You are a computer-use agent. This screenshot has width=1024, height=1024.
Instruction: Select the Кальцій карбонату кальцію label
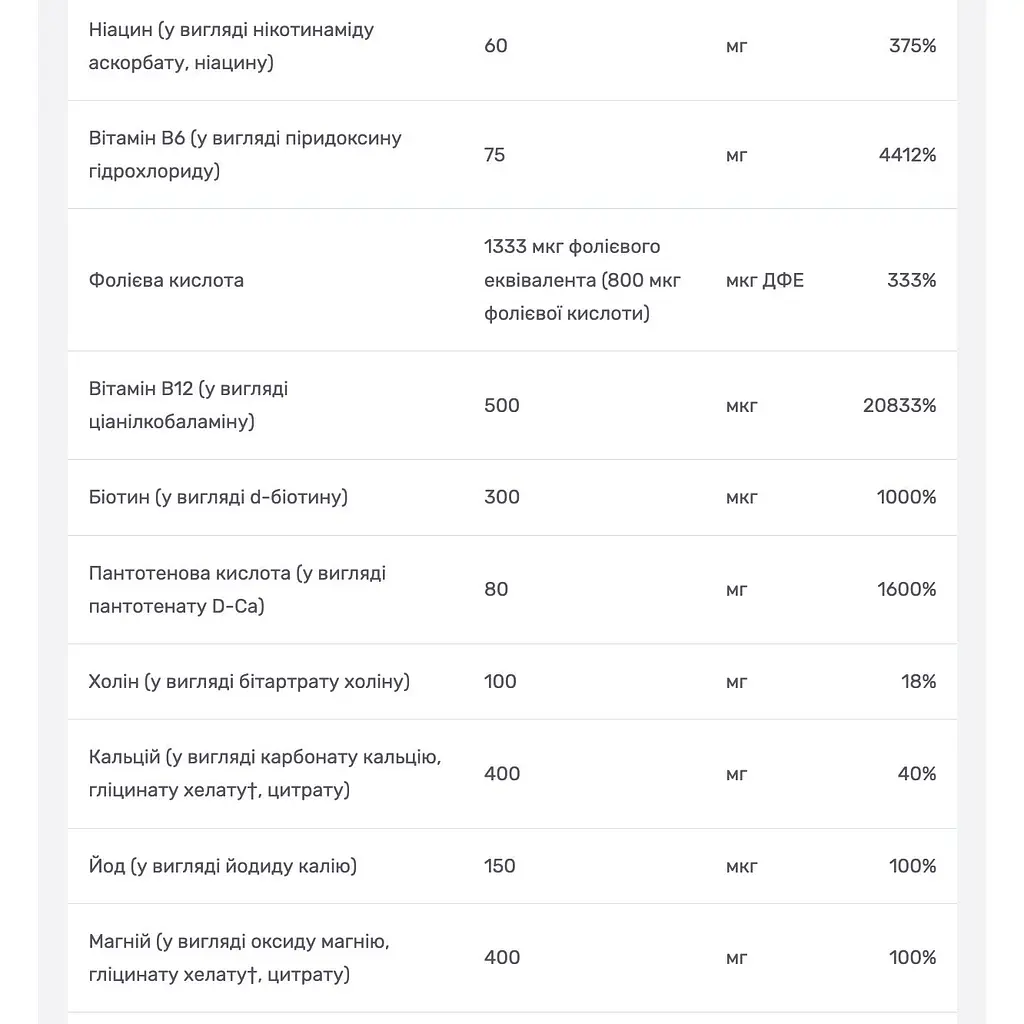pos(264,774)
